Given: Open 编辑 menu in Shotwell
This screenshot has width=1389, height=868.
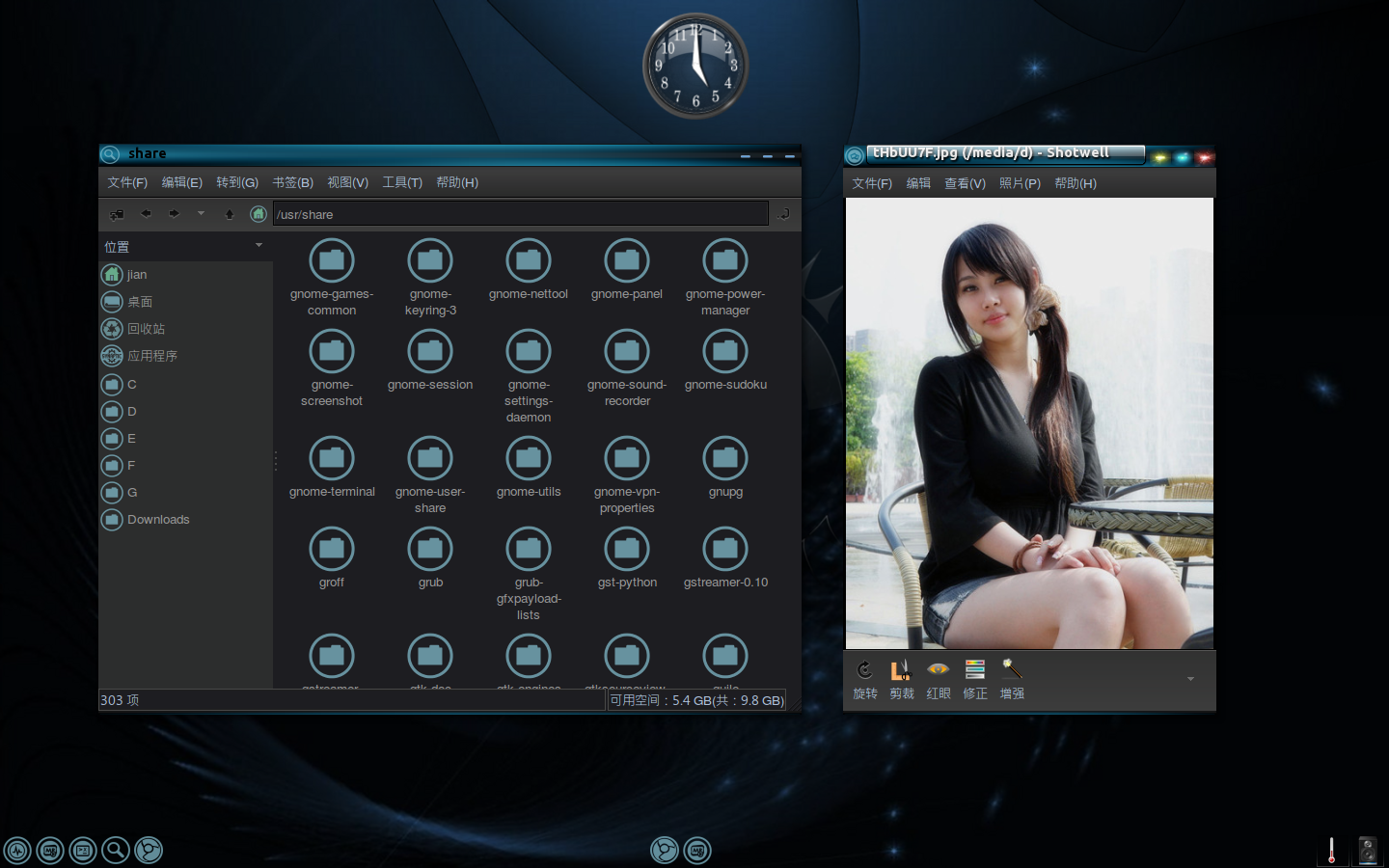Looking at the screenshot, I should (918, 183).
